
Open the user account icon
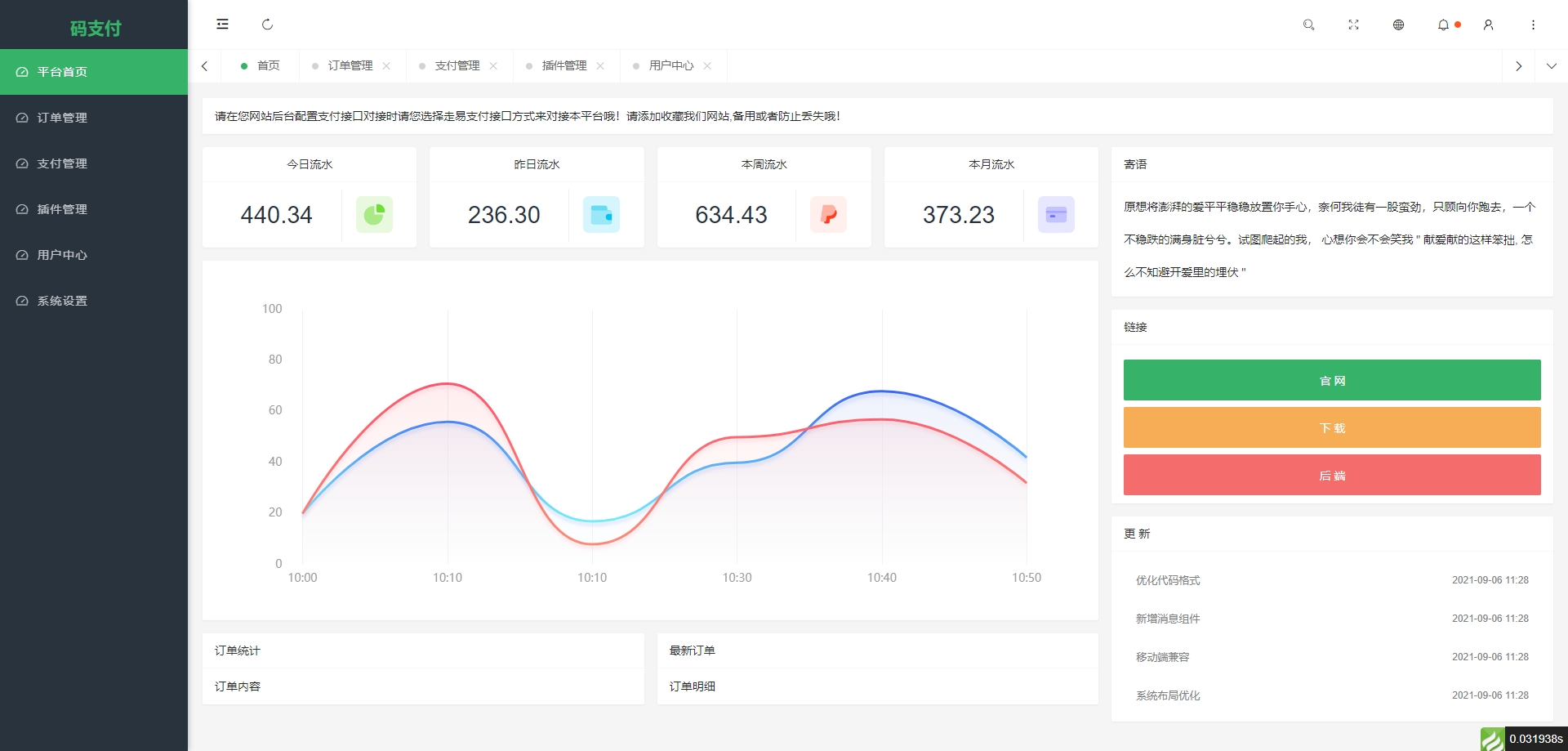click(1488, 25)
